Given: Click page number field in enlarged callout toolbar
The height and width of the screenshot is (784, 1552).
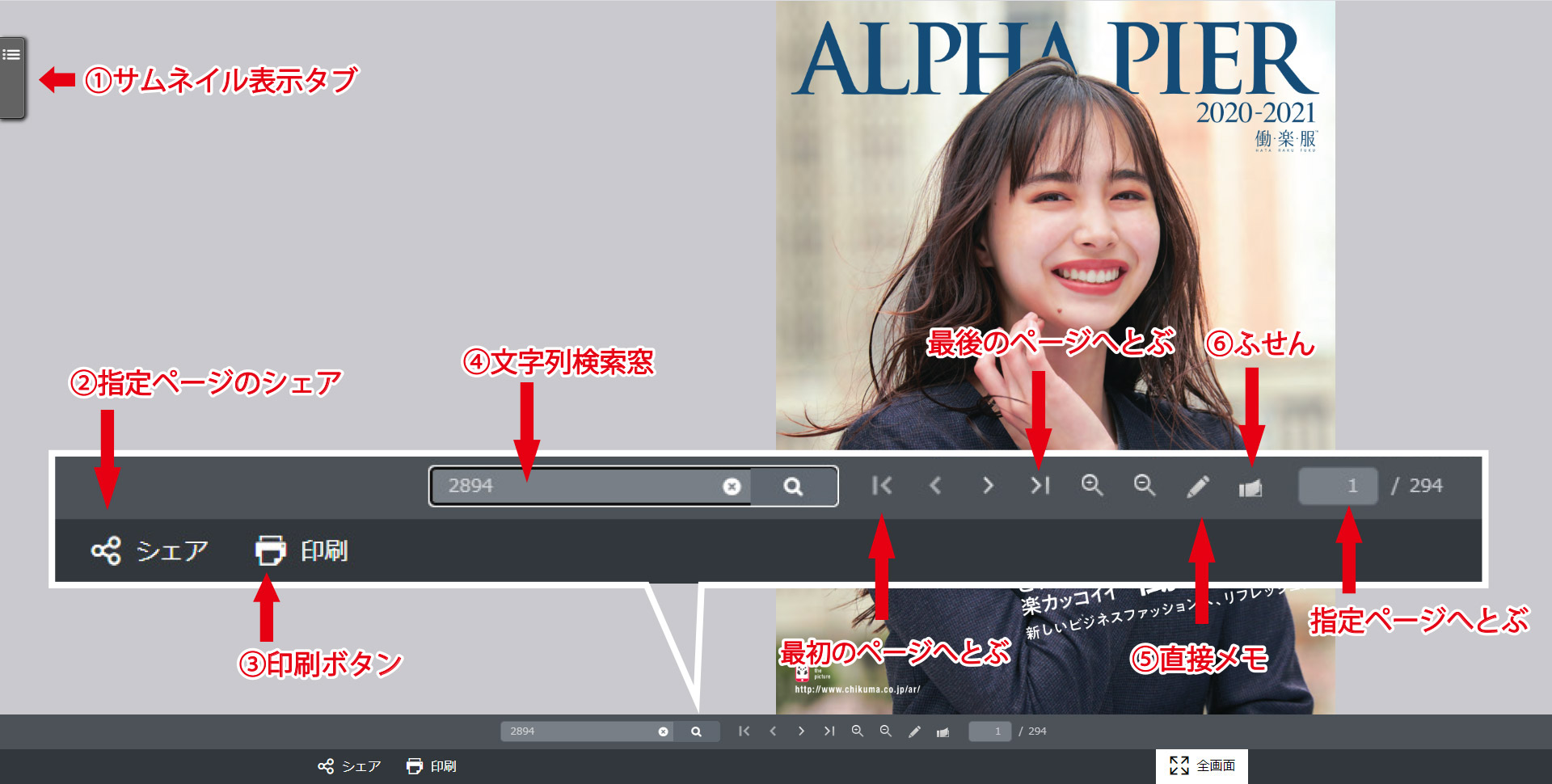Looking at the screenshot, I should click(x=1338, y=486).
